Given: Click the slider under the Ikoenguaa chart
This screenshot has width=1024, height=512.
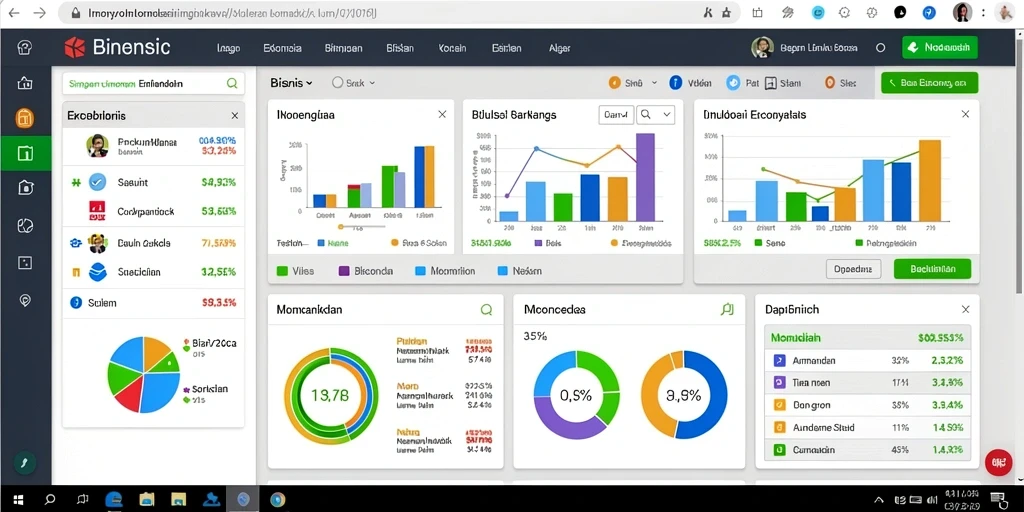Looking at the screenshot, I should click(x=362, y=227).
